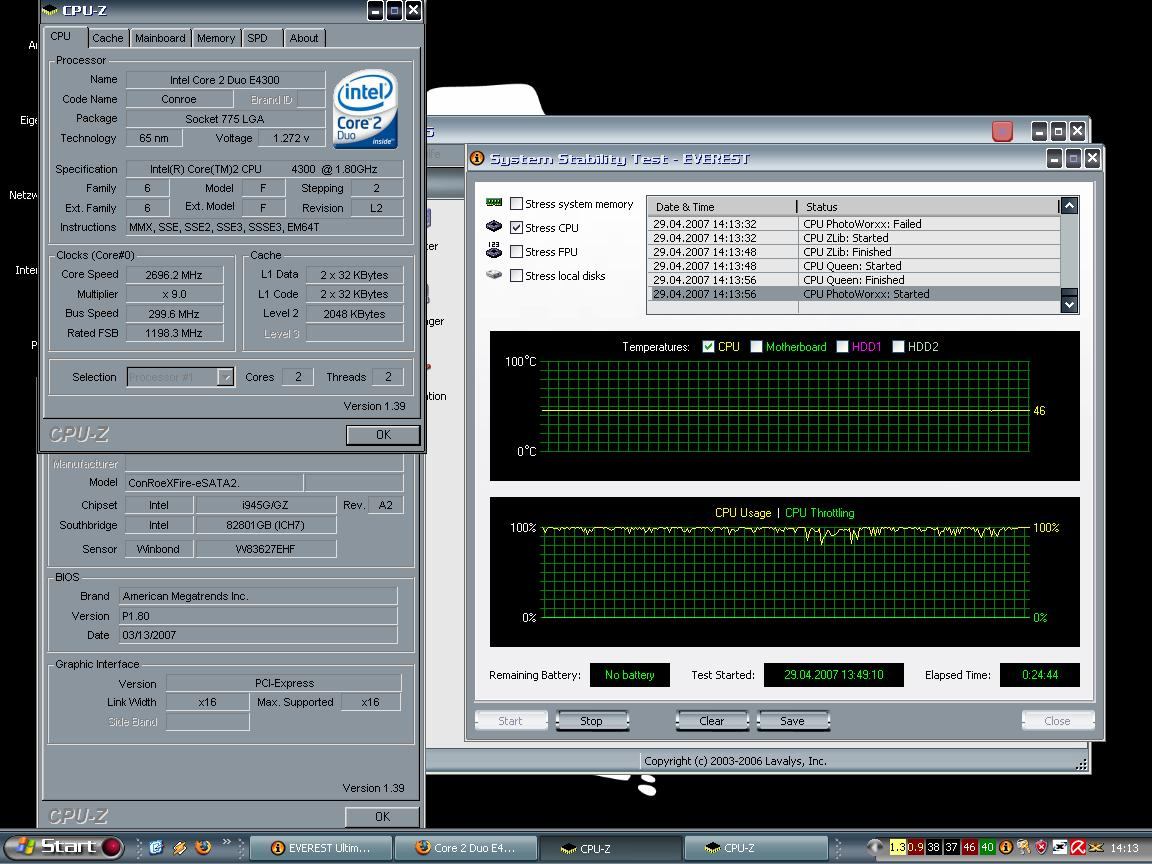Uncheck the Stress CPU checkbox

click(x=516, y=228)
